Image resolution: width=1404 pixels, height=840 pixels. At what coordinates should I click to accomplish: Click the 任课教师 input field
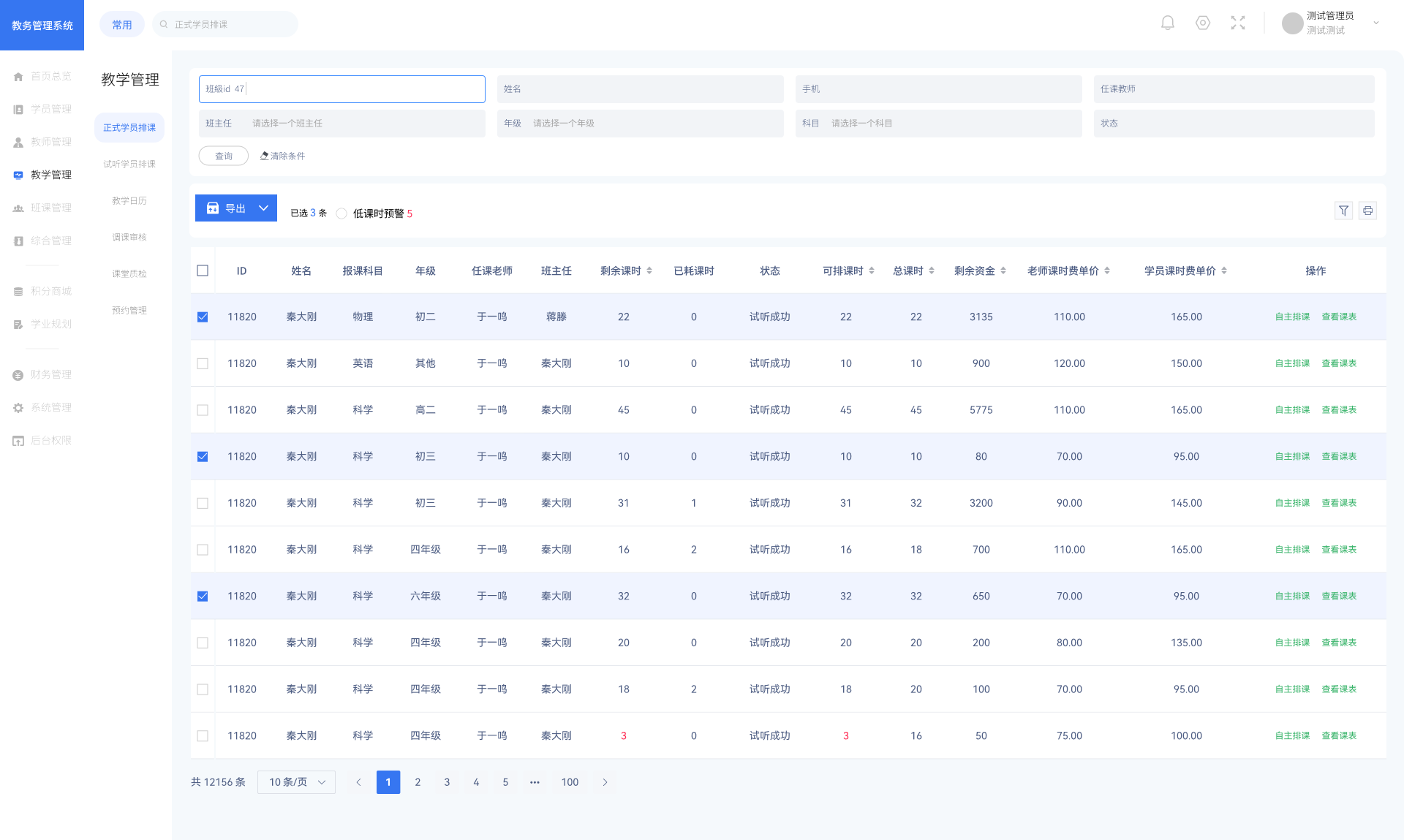click(x=1234, y=88)
